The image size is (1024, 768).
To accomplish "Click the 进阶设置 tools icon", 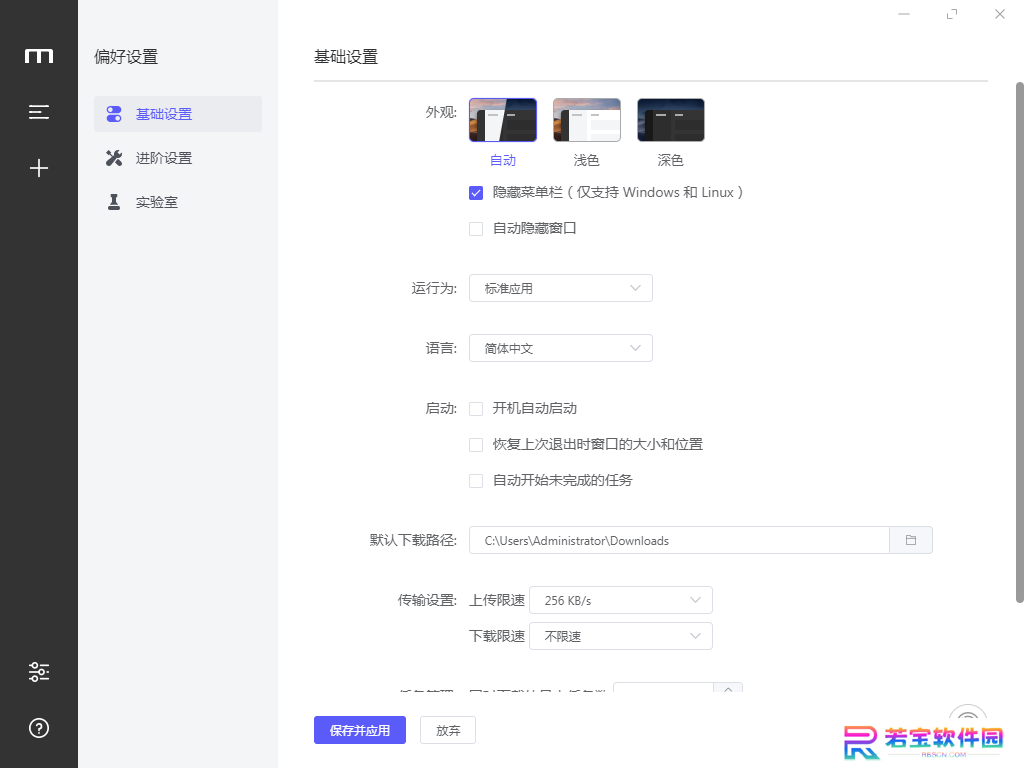I will pyautogui.click(x=114, y=158).
